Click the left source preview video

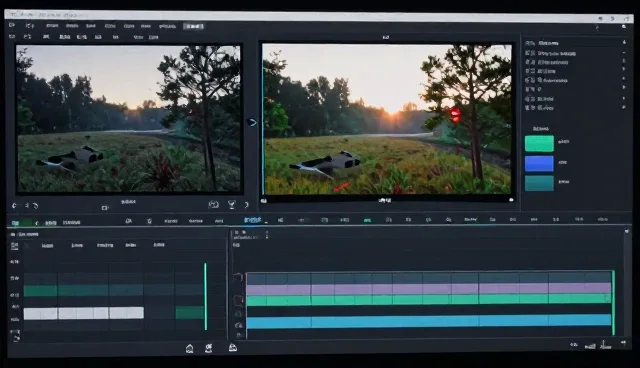(x=128, y=118)
